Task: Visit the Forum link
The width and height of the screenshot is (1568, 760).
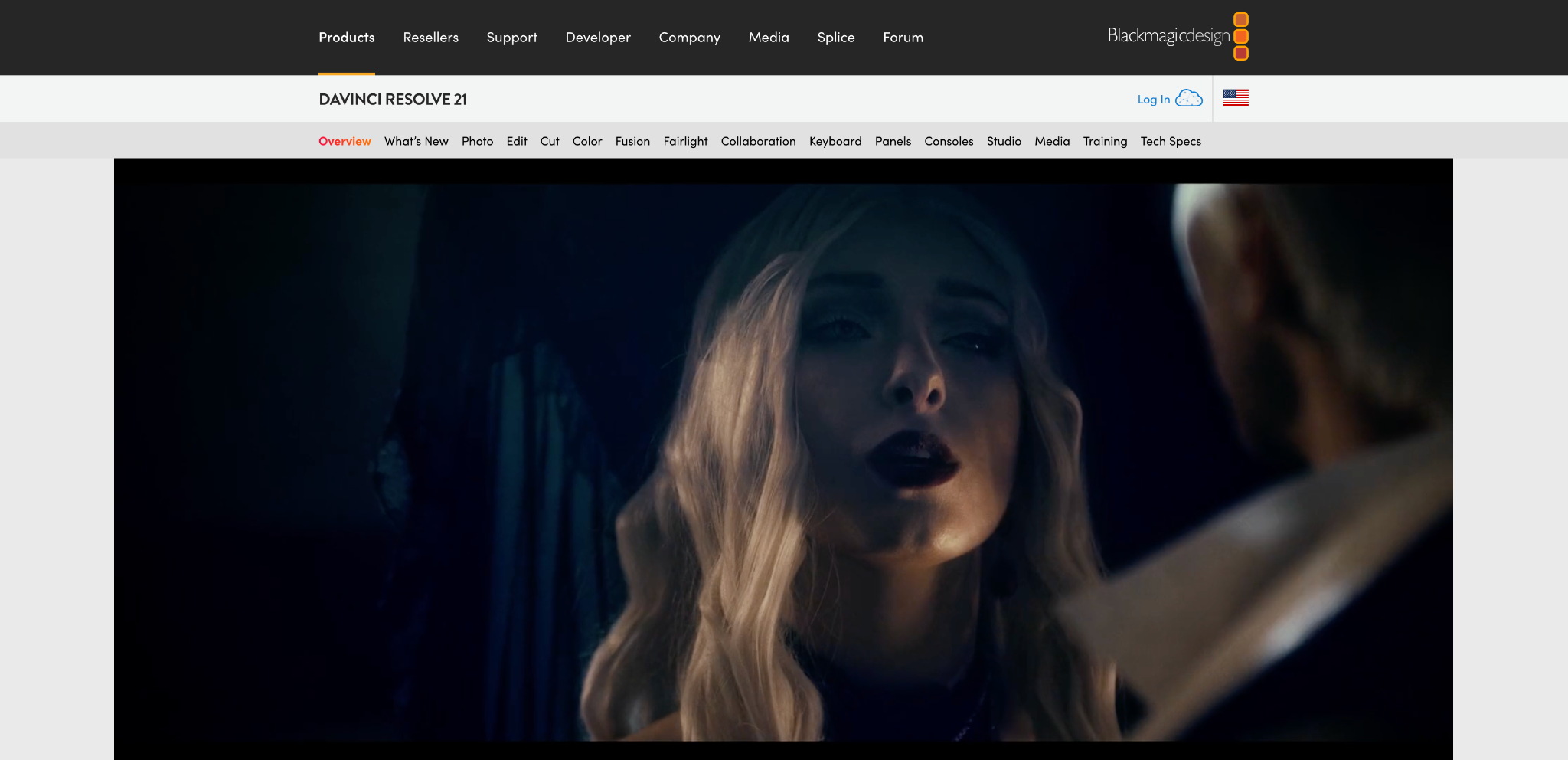Action: 903,38
